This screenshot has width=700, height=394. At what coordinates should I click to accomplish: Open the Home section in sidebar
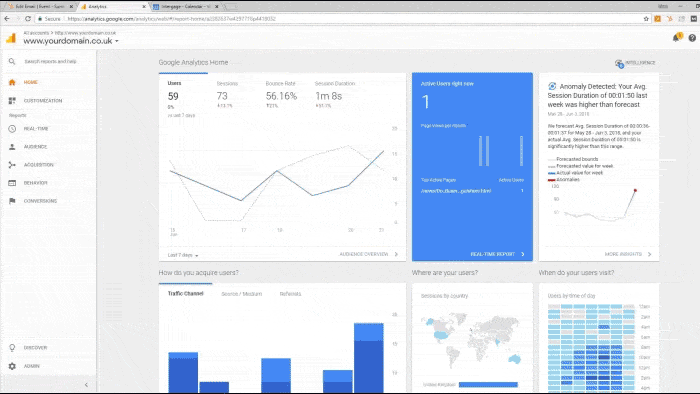30,82
